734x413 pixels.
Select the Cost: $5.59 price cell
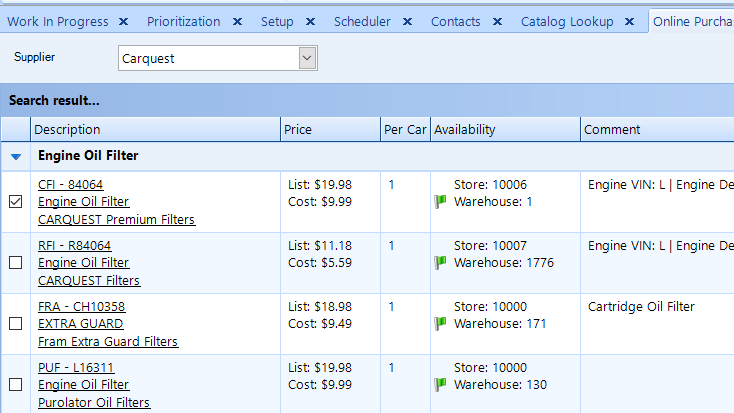click(x=320, y=263)
